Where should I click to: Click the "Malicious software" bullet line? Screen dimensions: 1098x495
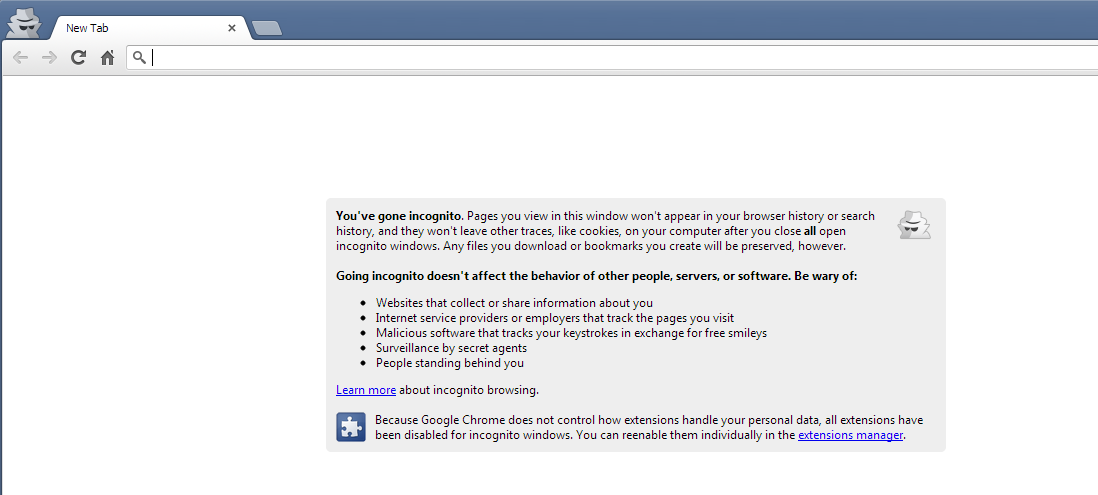pyautogui.click(x=571, y=333)
